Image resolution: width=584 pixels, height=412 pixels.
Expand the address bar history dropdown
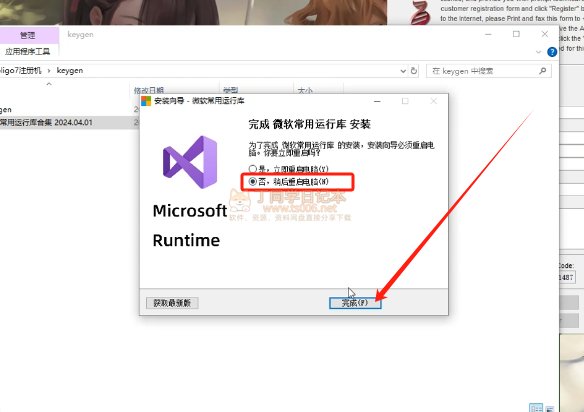[x=403, y=71]
